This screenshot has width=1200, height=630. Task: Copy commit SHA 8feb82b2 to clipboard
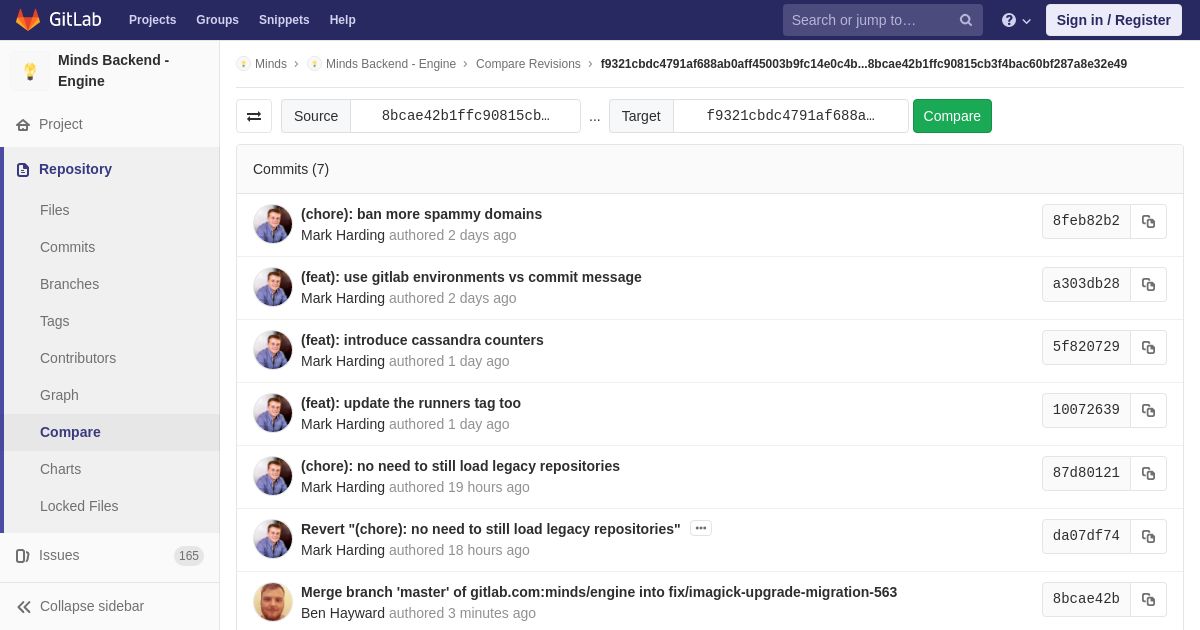coord(1148,221)
